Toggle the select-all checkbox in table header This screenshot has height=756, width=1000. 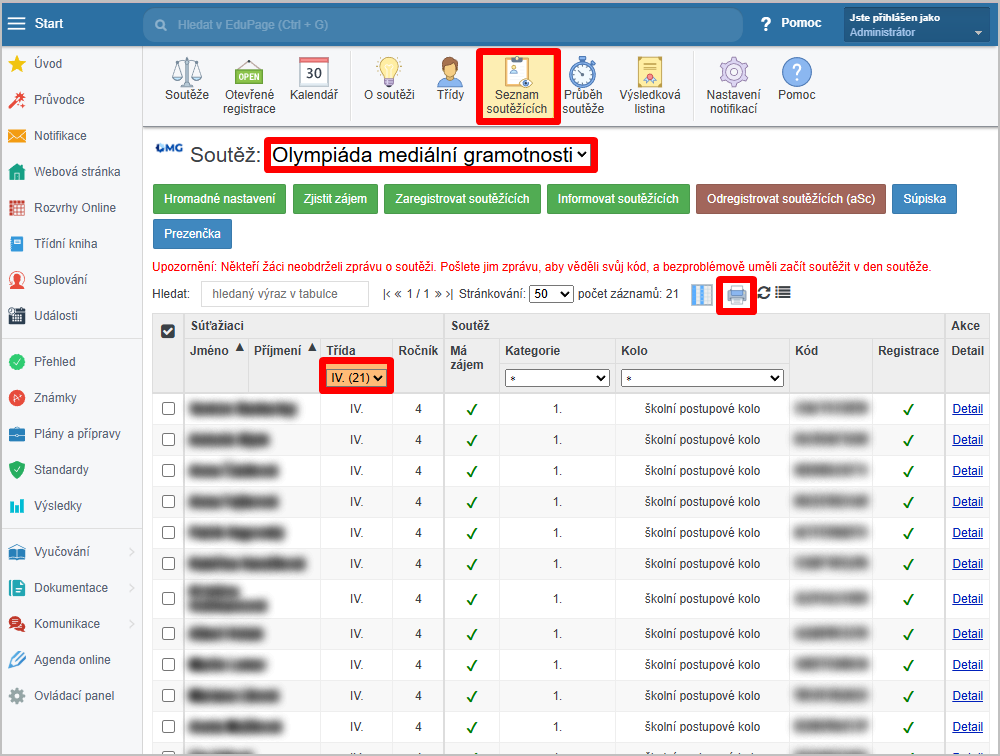coord(168,331)
